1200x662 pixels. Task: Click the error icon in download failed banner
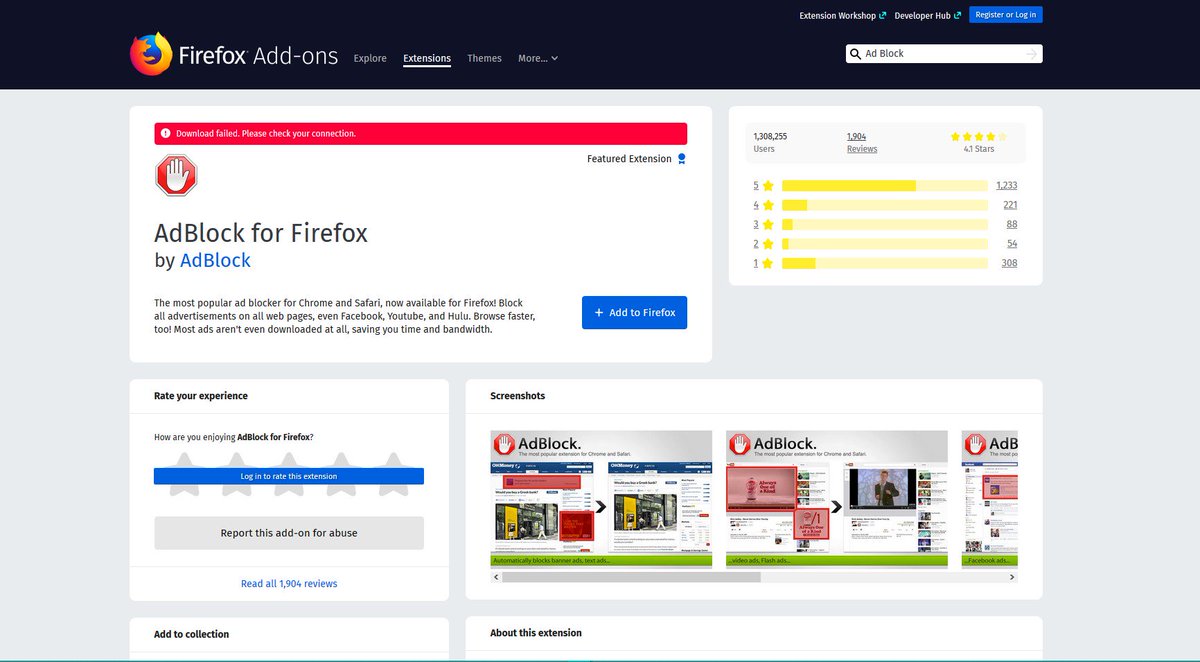(165, 133)
